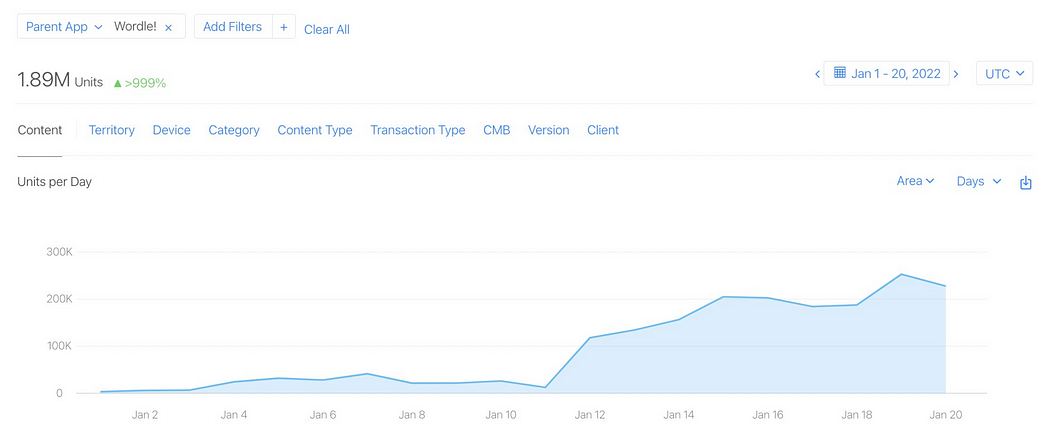The width and height of the screenshot is (1050, 441).
Task: Remove the Wordle! filter with the x
Action: (x=168, y=27)
